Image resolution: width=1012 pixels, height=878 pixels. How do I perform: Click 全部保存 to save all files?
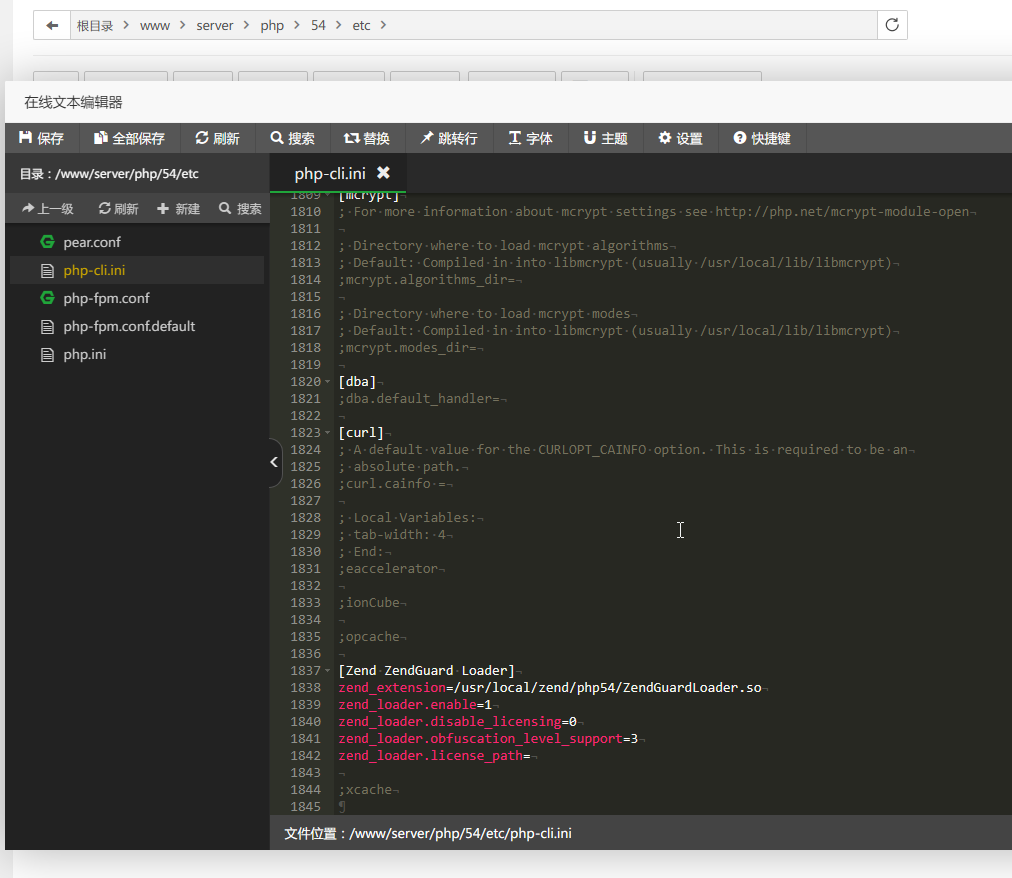coord(129,138)
